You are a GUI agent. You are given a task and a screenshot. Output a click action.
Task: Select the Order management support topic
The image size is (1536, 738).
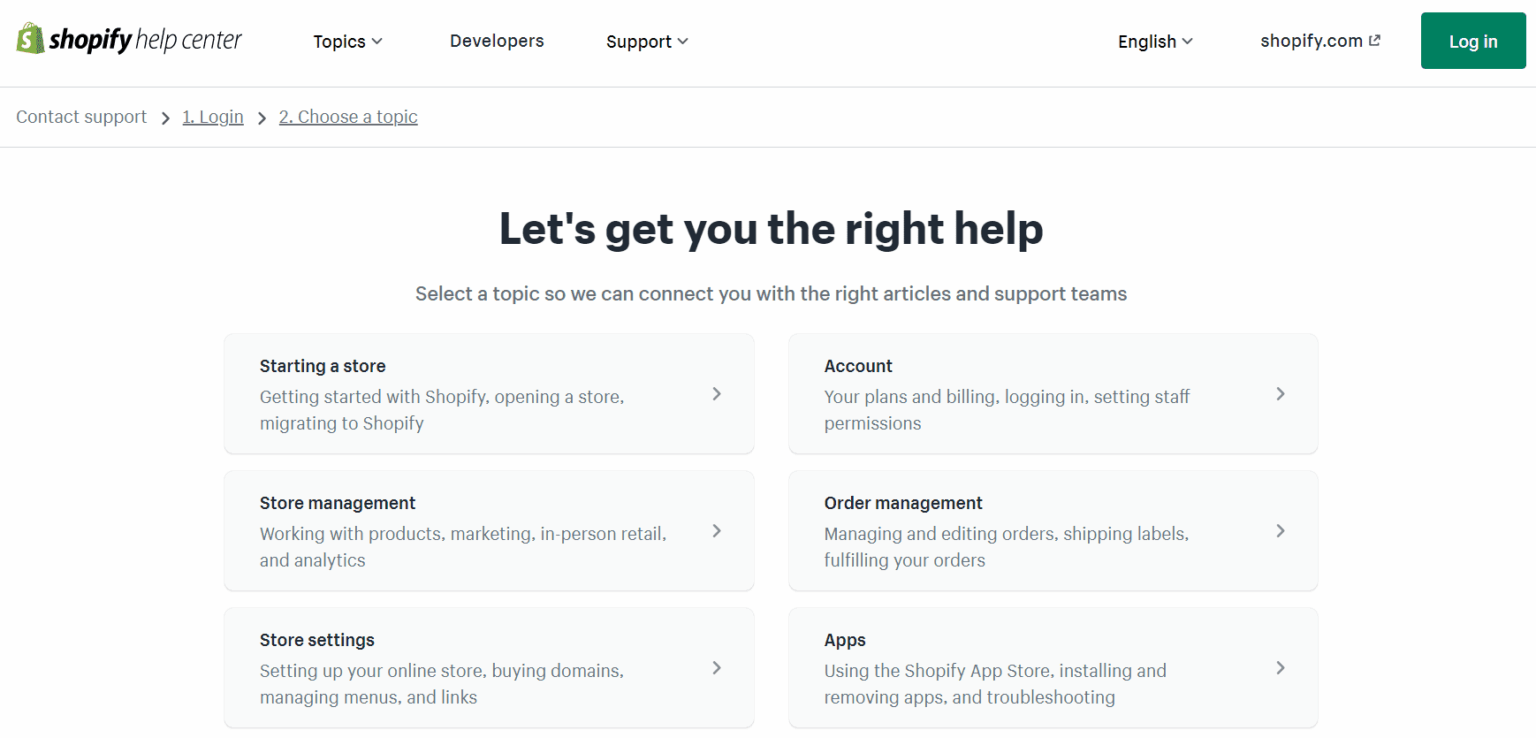1053,531
